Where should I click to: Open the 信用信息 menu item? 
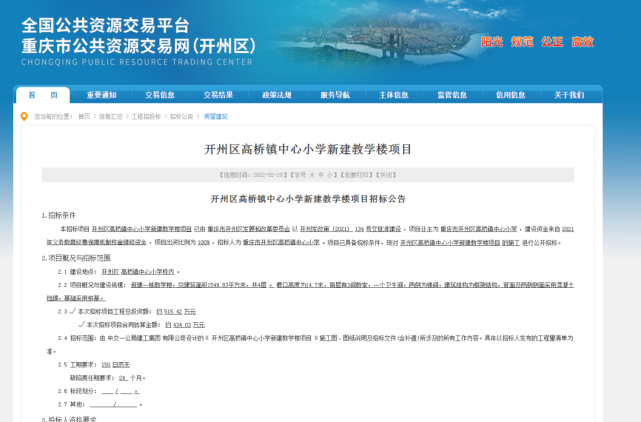tap(511, 95)
